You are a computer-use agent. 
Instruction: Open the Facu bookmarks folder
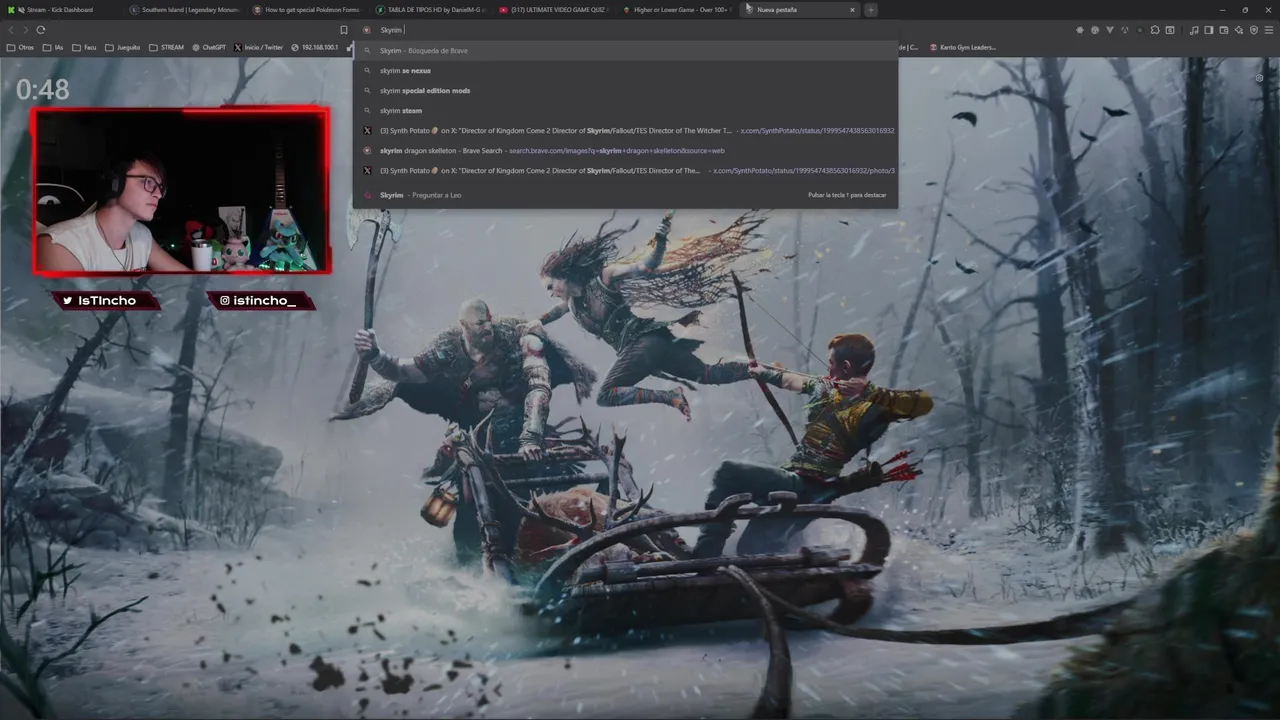pos(84,47)
